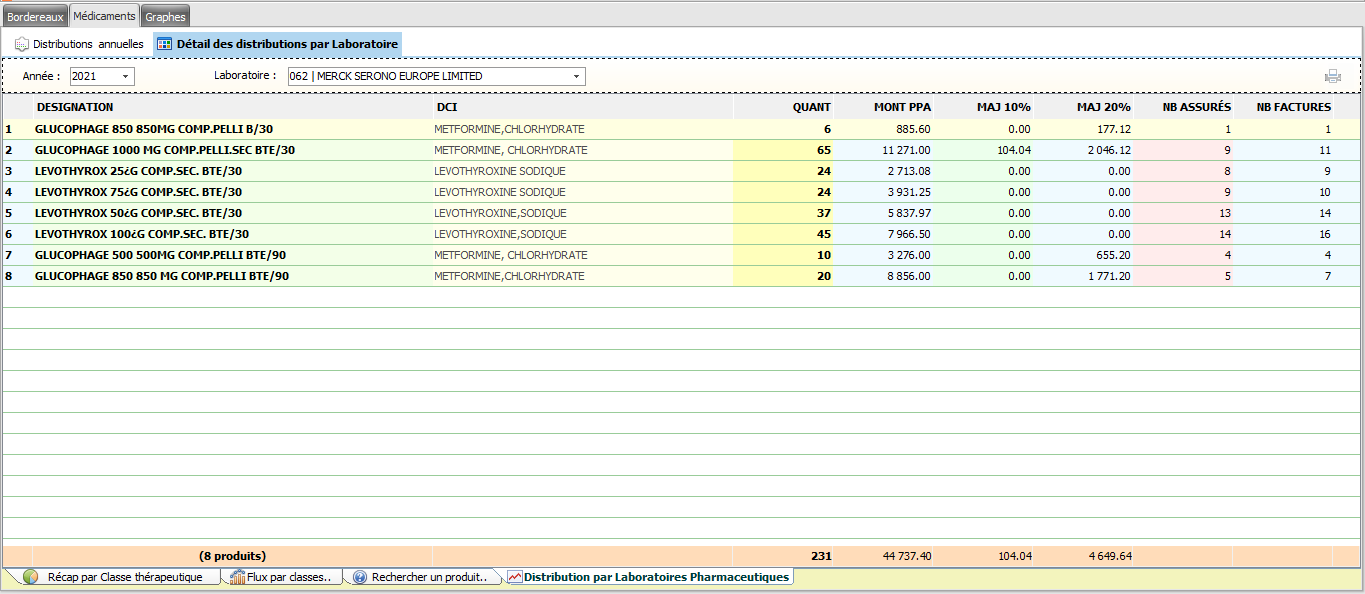1365x594 pixels.
Task: Click the table icon of Détail des distributions
Action: pyautogui.click(x=165, y=44)
